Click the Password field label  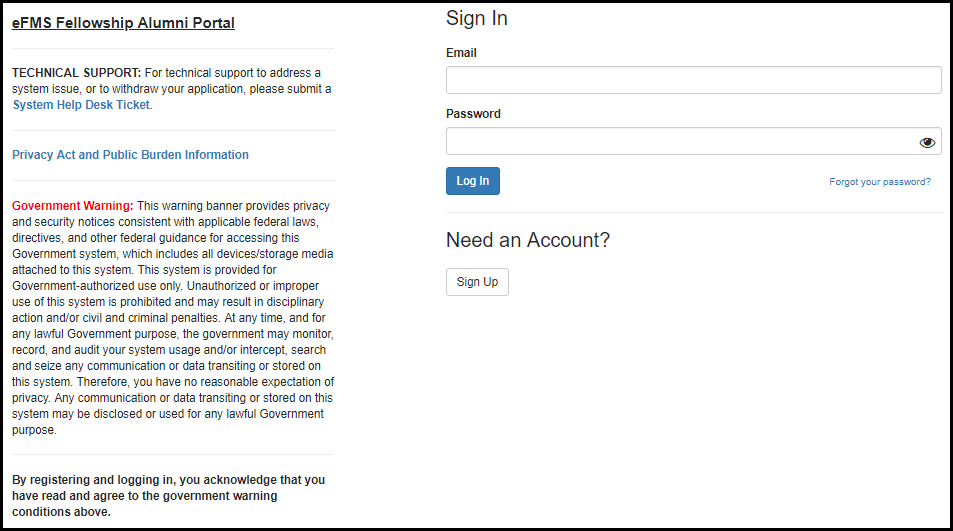click(473, 114)
